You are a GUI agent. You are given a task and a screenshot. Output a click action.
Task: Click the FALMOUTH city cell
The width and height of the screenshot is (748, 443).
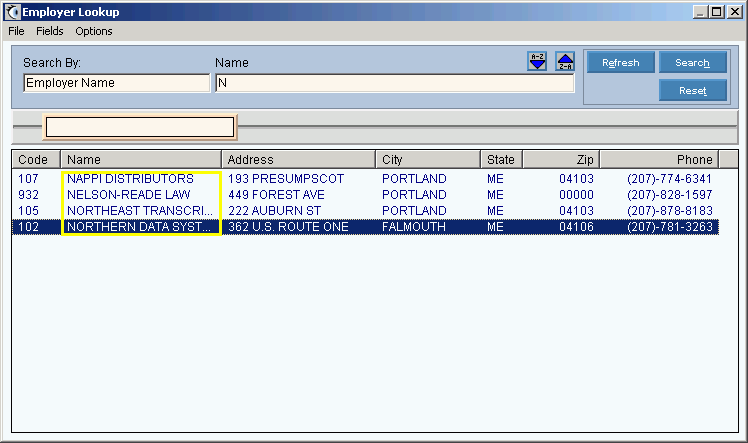click(414, 227)
